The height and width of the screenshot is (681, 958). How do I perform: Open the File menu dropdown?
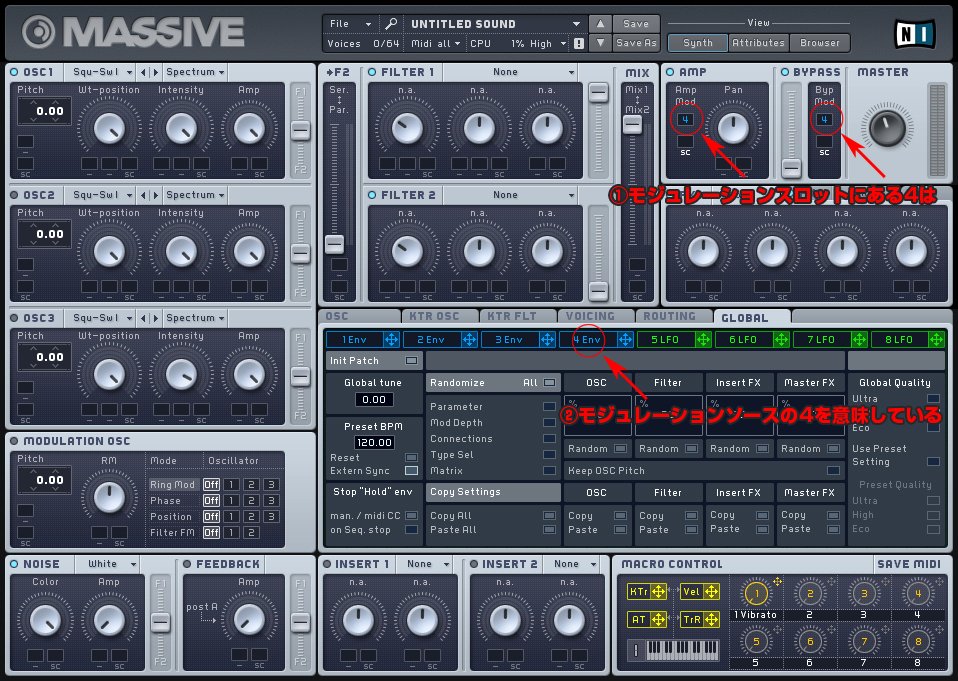(349, 24)
